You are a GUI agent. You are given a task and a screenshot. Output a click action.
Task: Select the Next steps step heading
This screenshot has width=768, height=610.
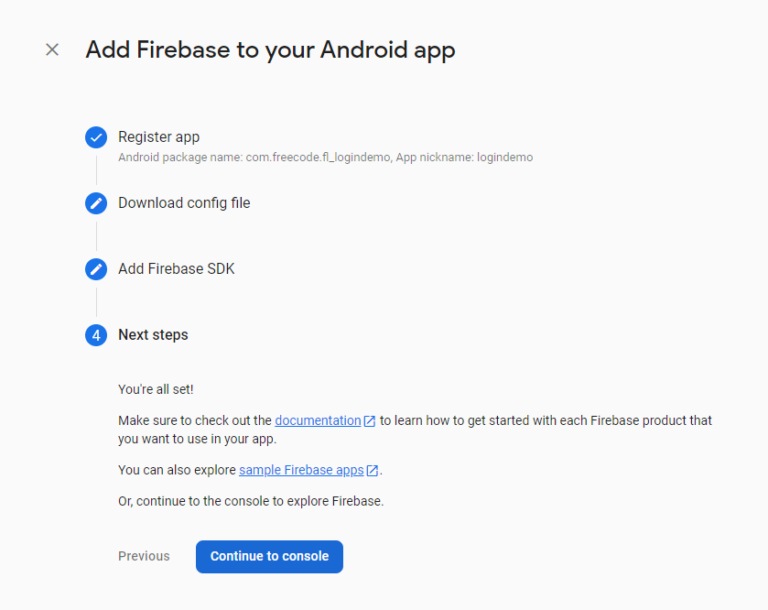(x=153, y=335)
